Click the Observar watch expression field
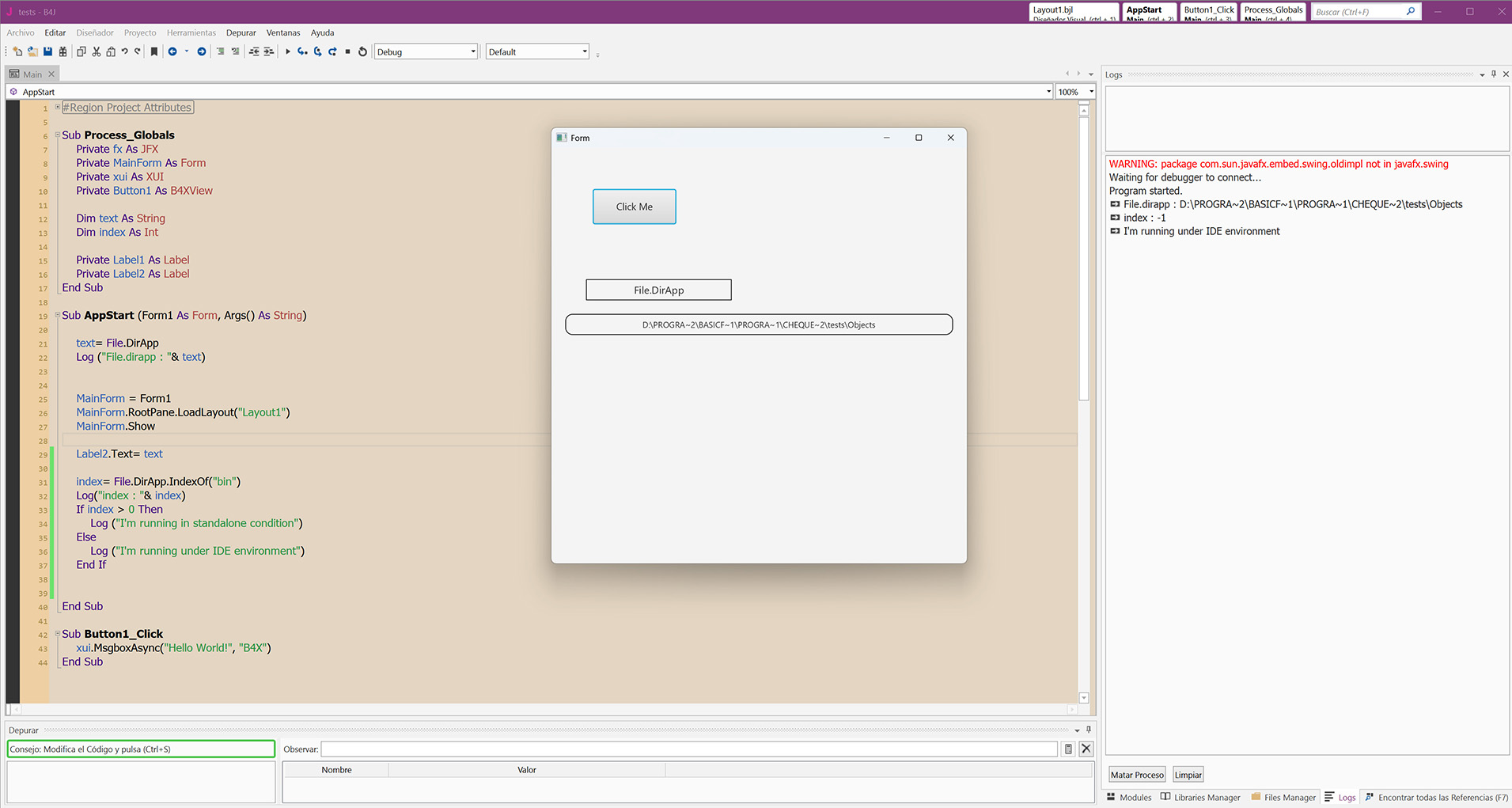Viewport: 1512px width, 808px height. click(x=689, y=749)
